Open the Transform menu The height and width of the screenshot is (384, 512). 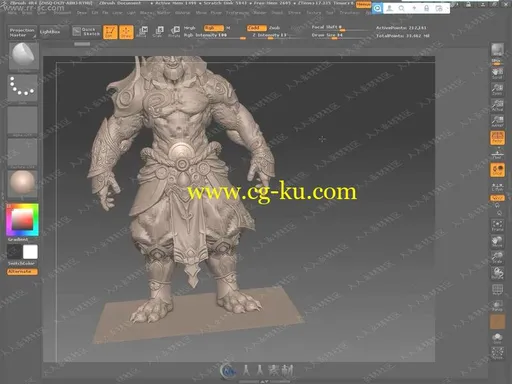[349, 13]
